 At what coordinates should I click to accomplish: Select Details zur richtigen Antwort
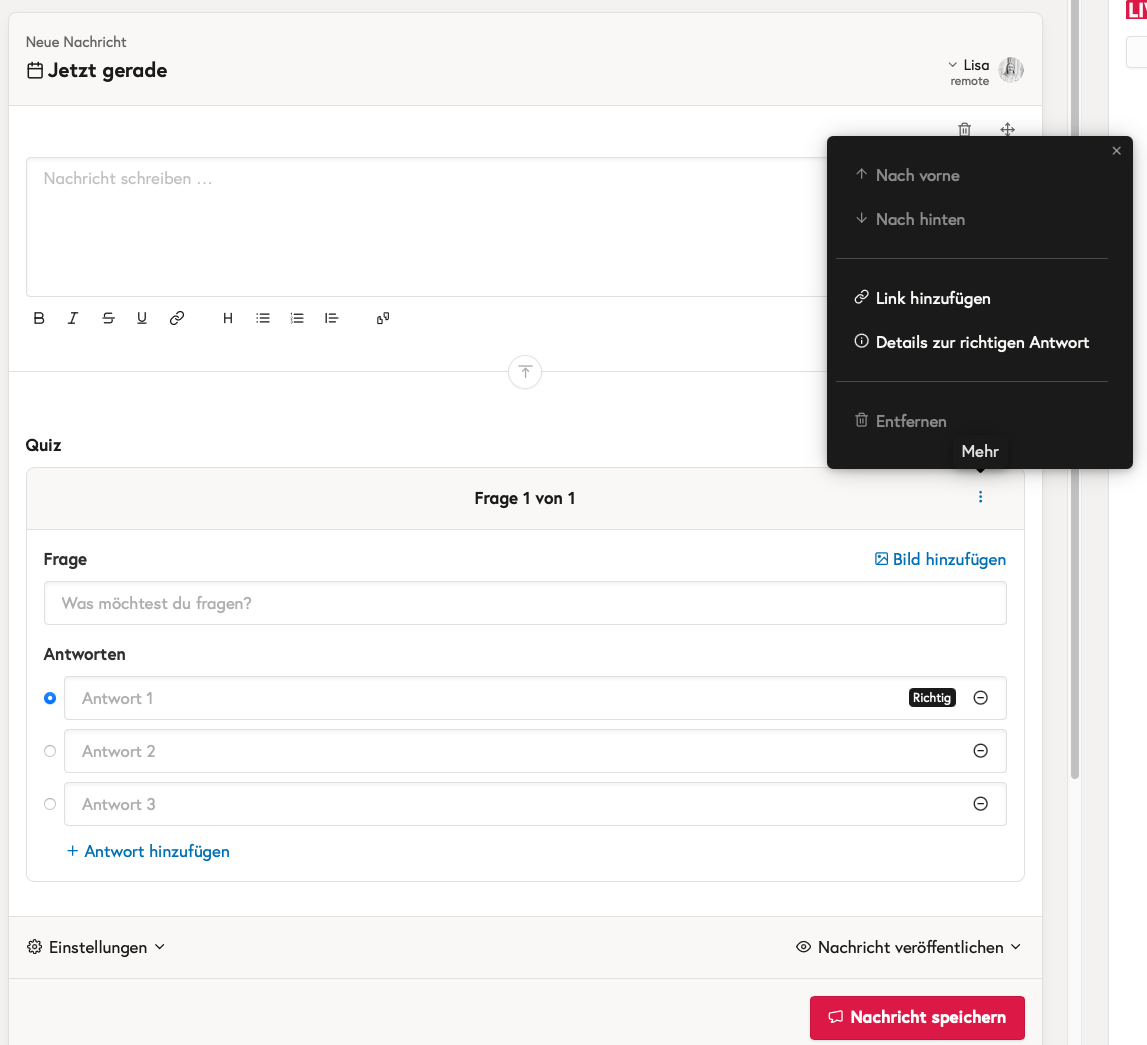tap(971, 342)
